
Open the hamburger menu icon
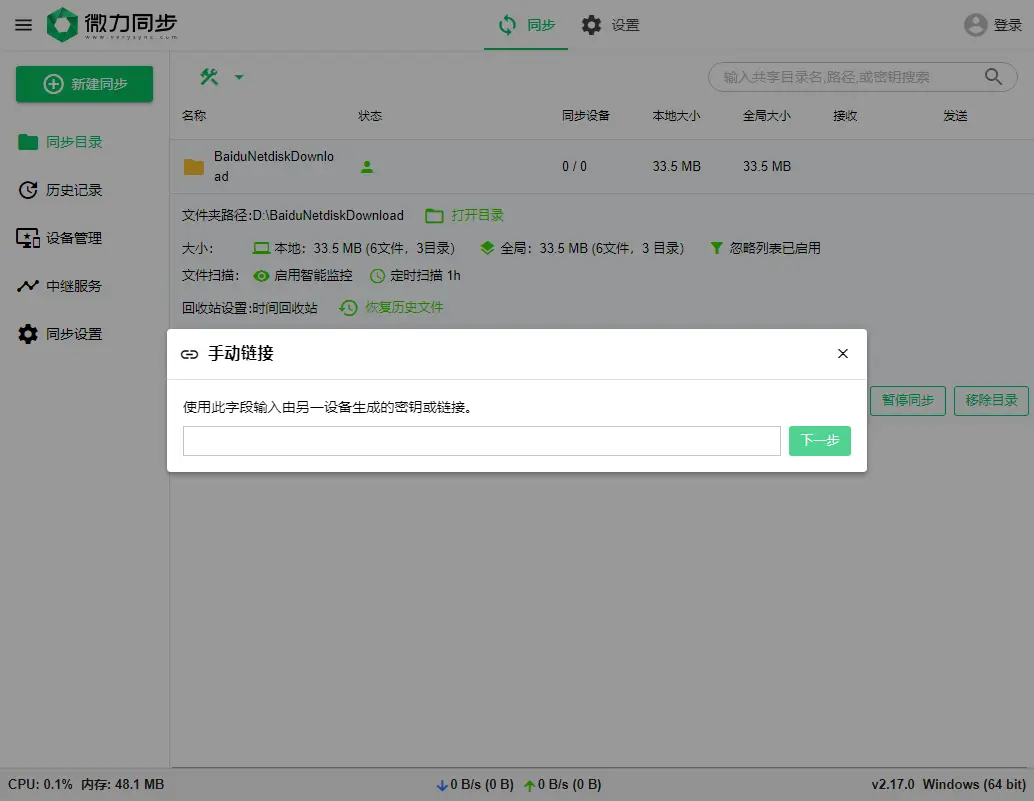pos(23,25)
